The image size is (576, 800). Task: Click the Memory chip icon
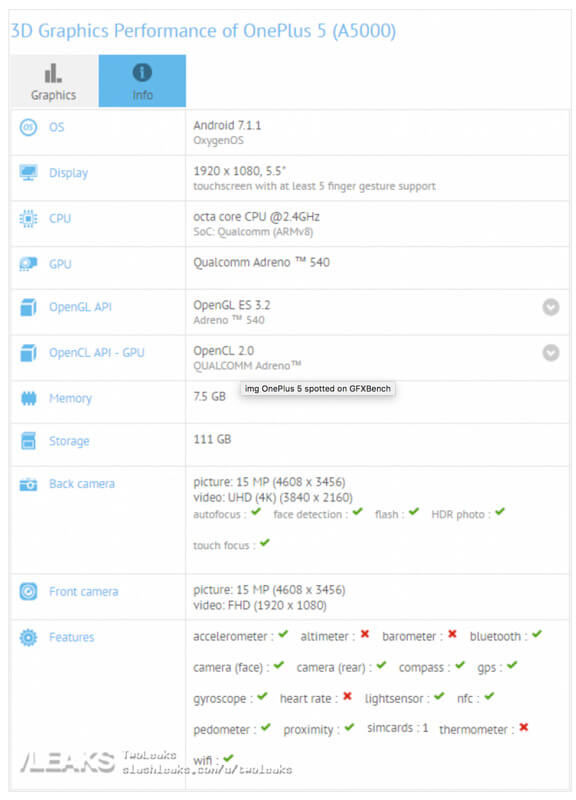(x=28, y=398)
